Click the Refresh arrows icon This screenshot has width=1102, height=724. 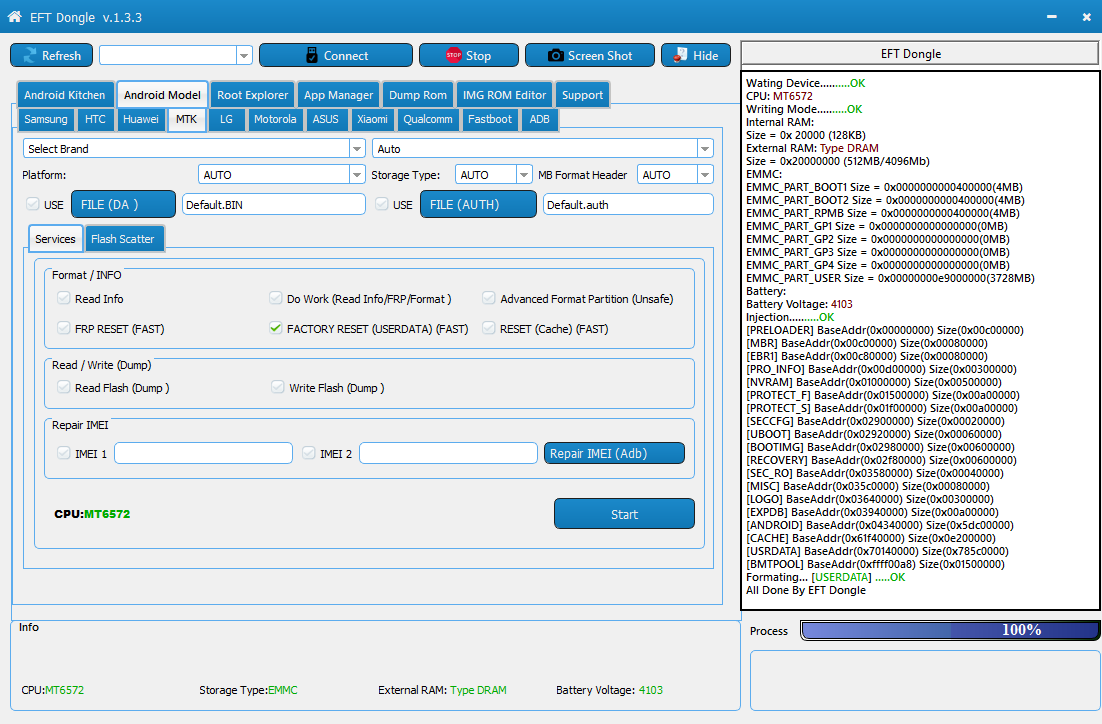(x=30, y=56)
